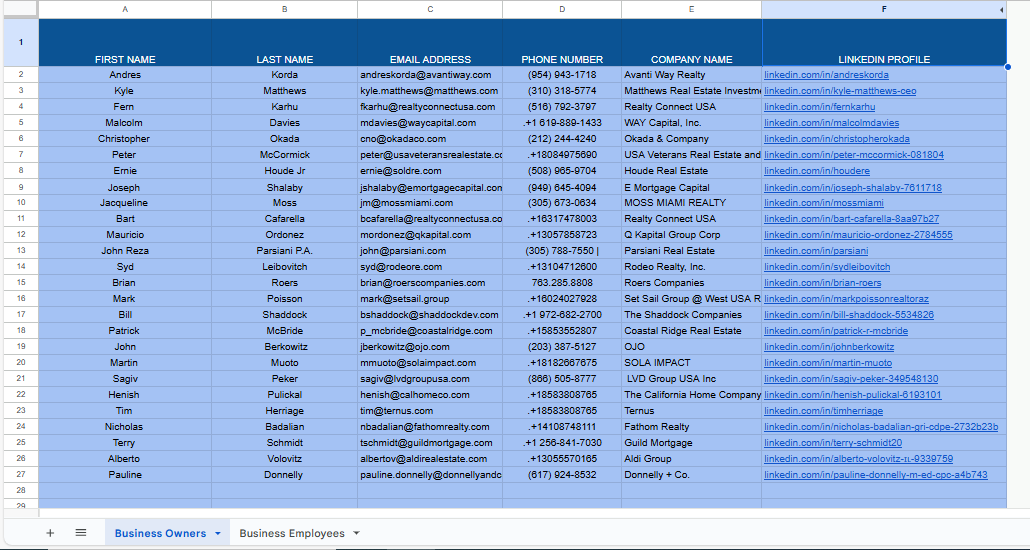Click the FIRST NAME header cell

click(x=125, y=43)
